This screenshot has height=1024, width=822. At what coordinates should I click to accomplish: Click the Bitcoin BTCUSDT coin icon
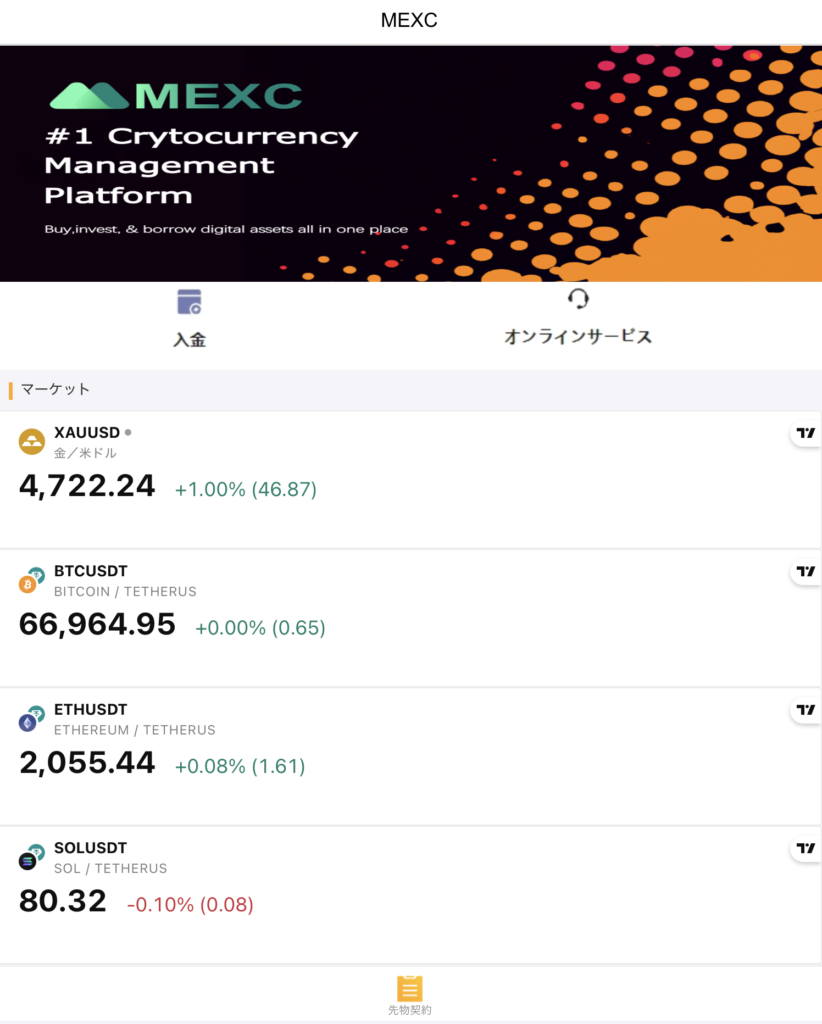[31, 580]
